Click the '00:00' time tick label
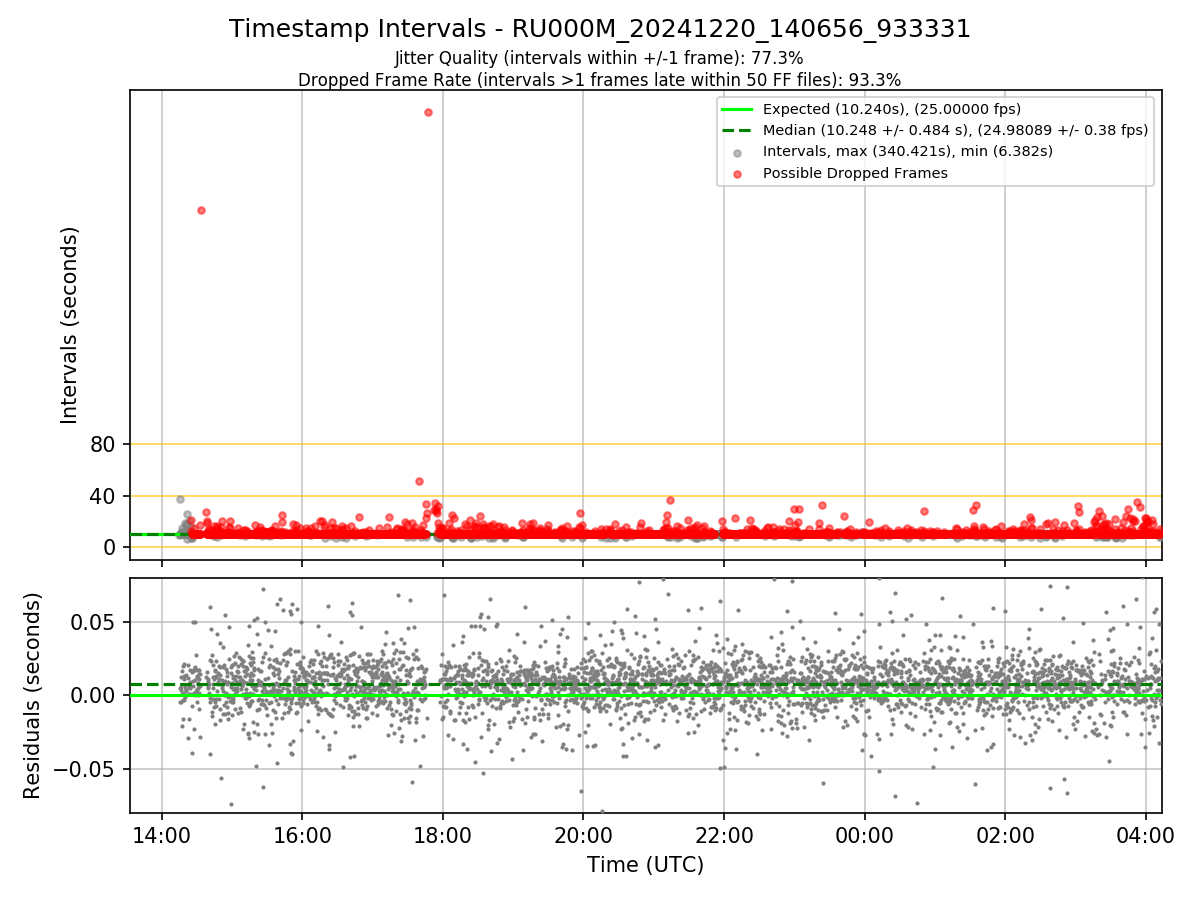Image resolution: width=1200 pixels, height=900 pixels. [865, 834]
